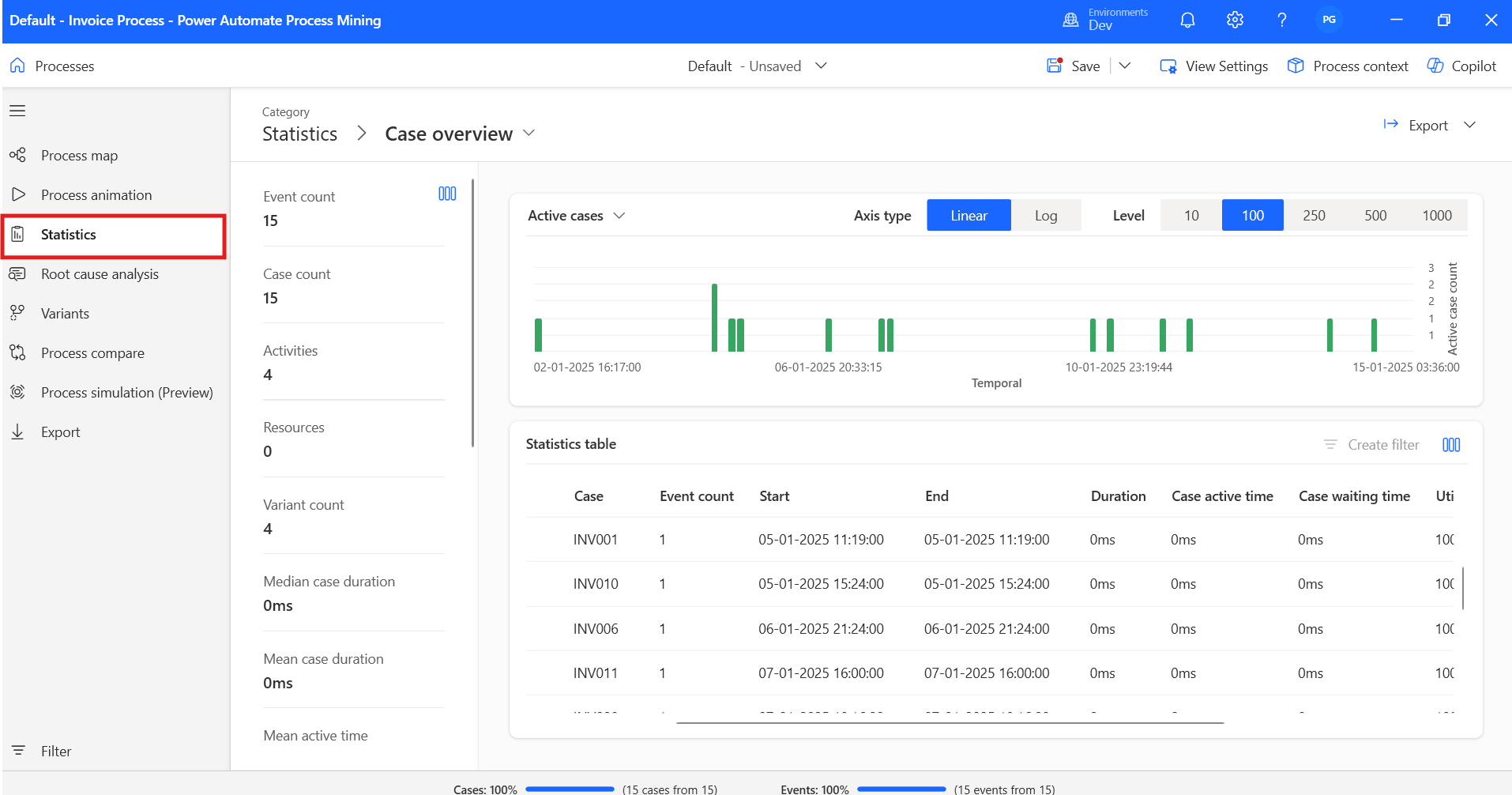Open the notifications bell
This screenshot has width=1512, height=795.
(1187, 21)
